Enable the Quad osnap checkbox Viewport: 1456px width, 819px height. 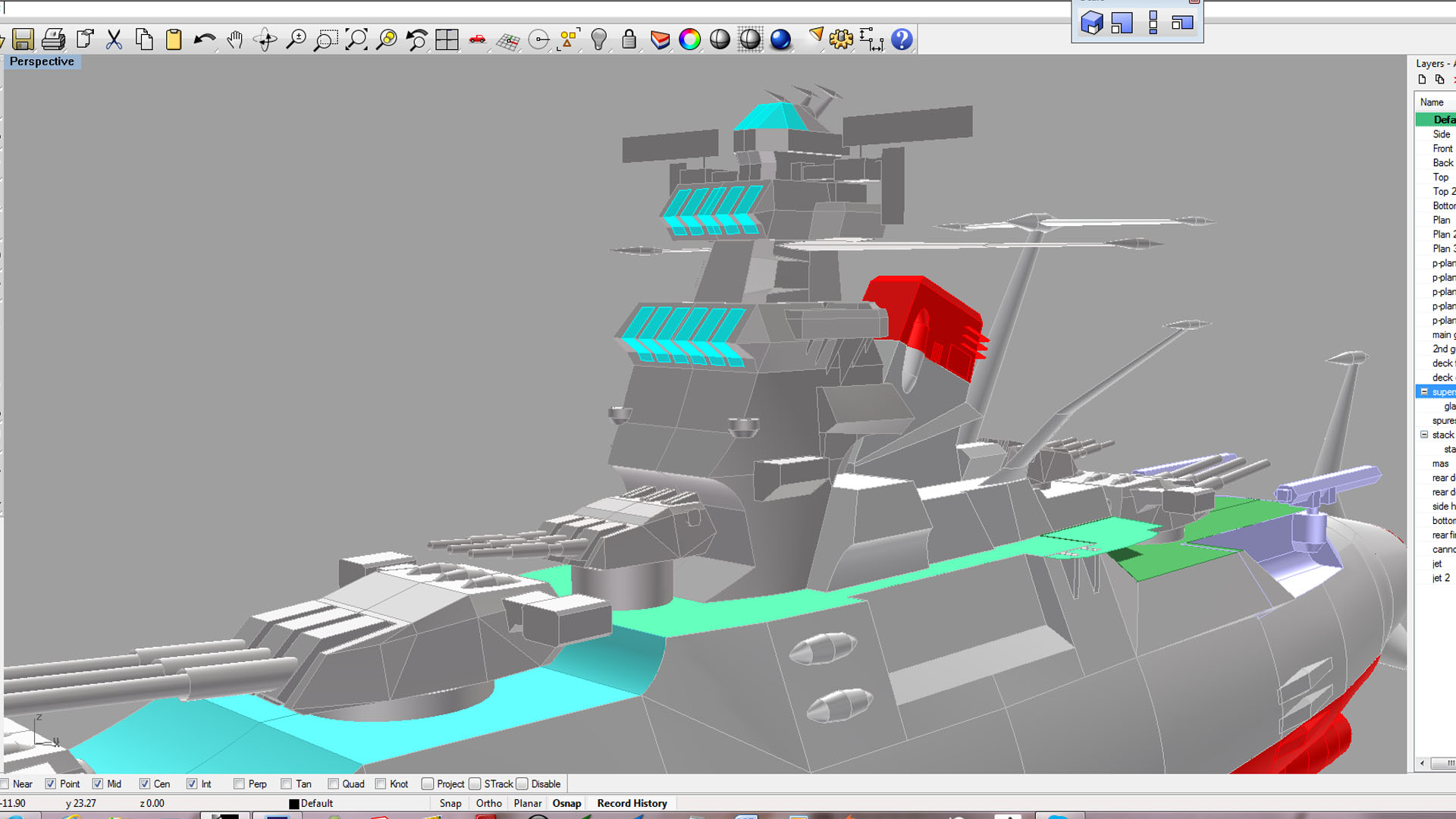coord(333,784)
